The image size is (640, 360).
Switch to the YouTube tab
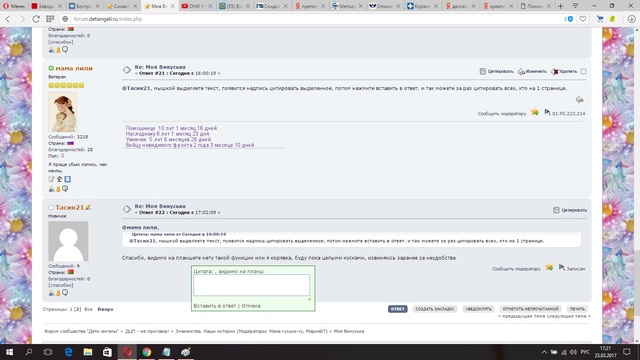click(196, 6)
